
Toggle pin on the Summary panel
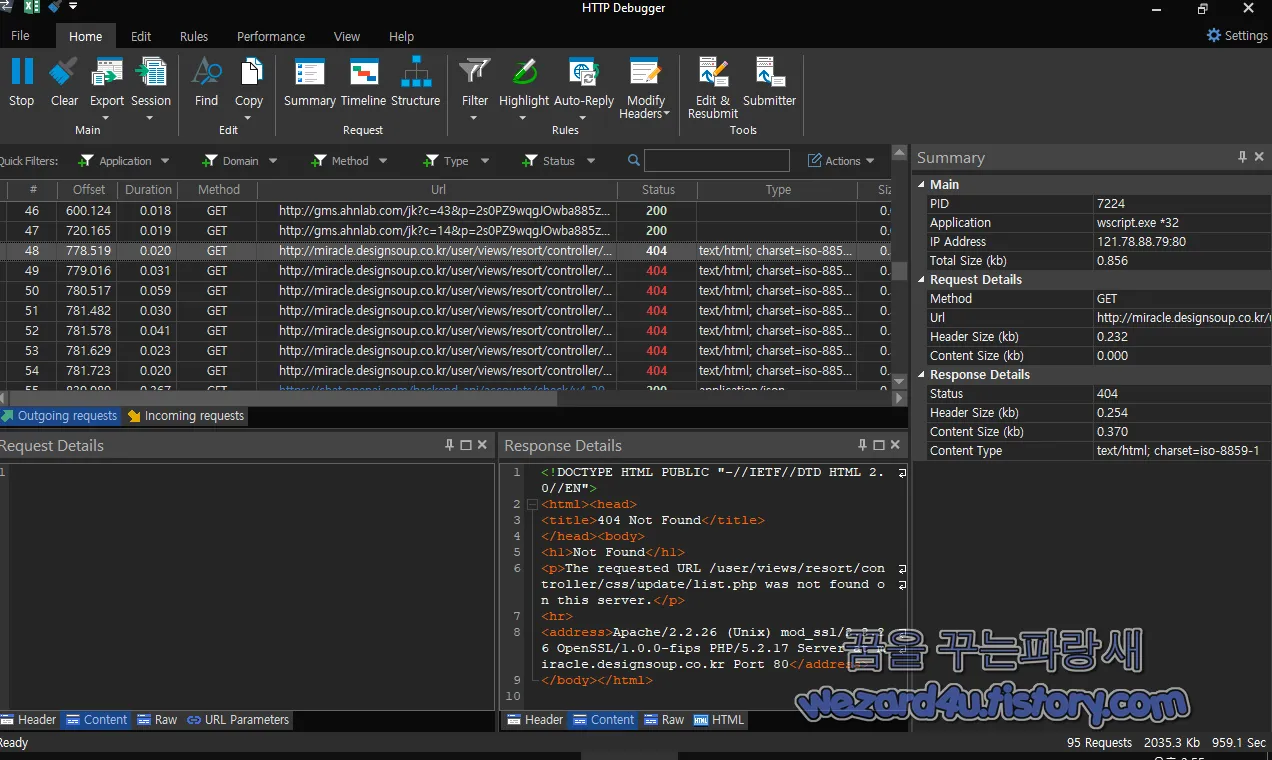pos(1241,156)
